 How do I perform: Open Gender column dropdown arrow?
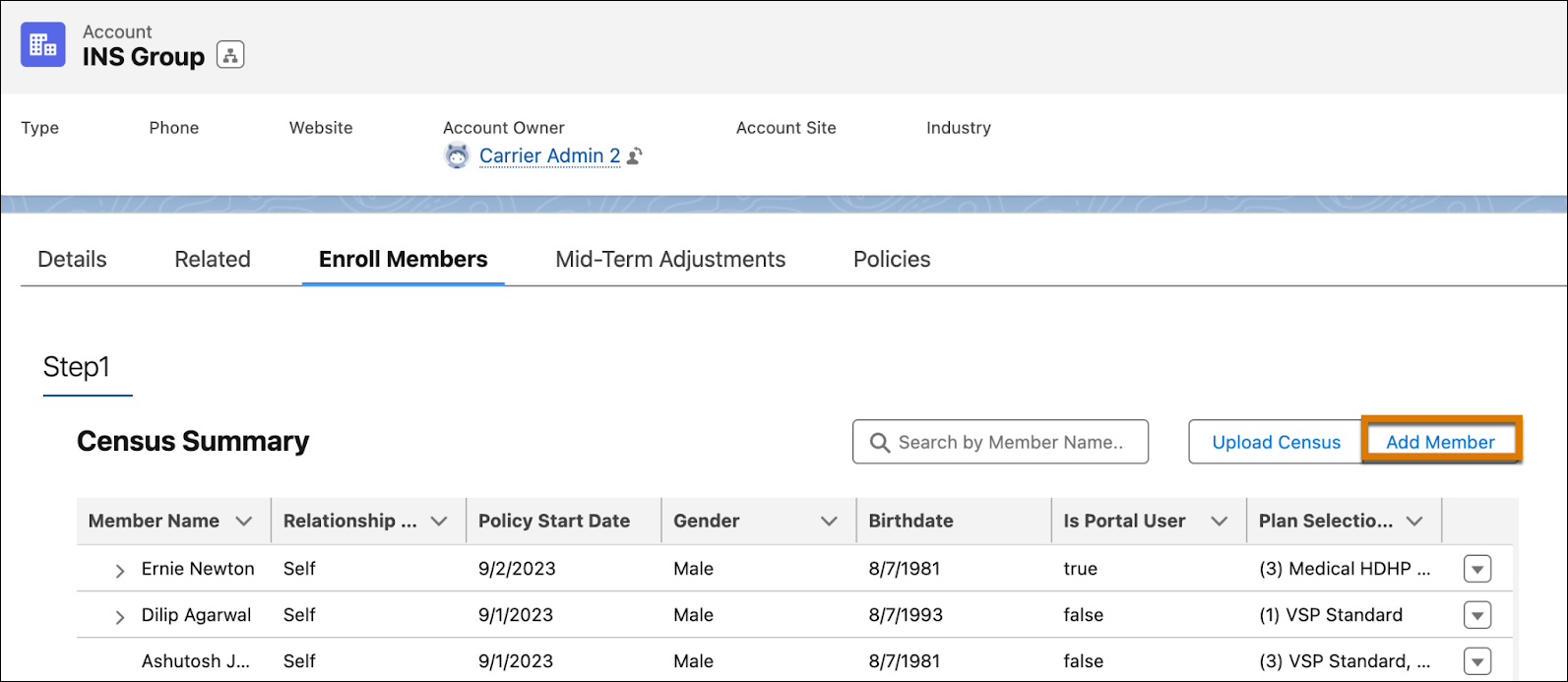coord(829,522)
